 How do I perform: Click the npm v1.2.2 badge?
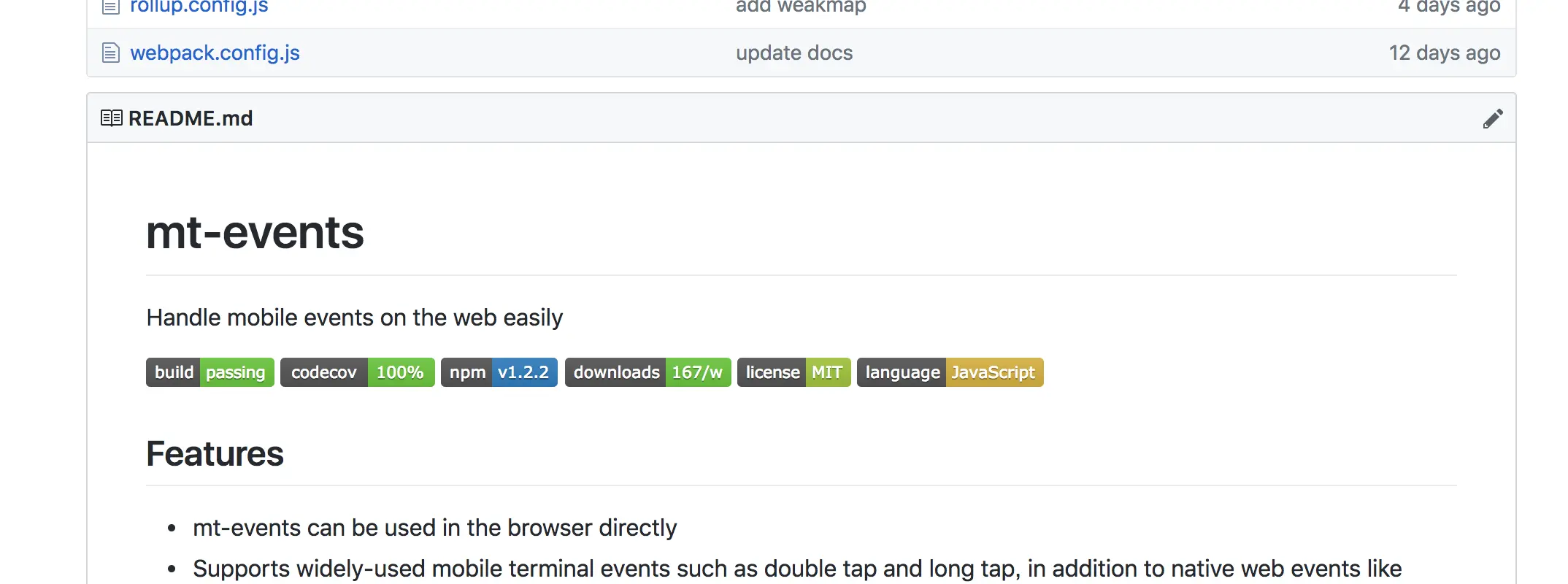499,372
